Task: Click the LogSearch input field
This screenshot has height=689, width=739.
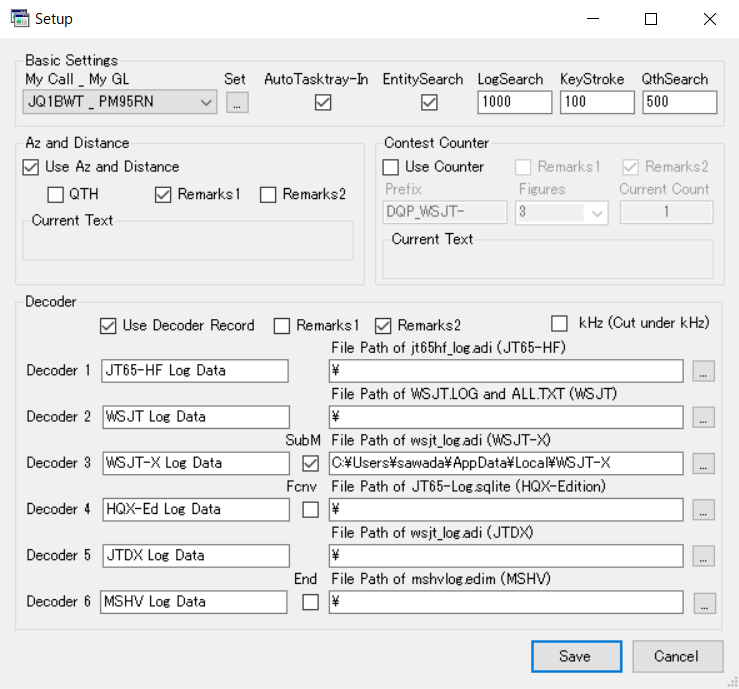Action: pos(513,102)
